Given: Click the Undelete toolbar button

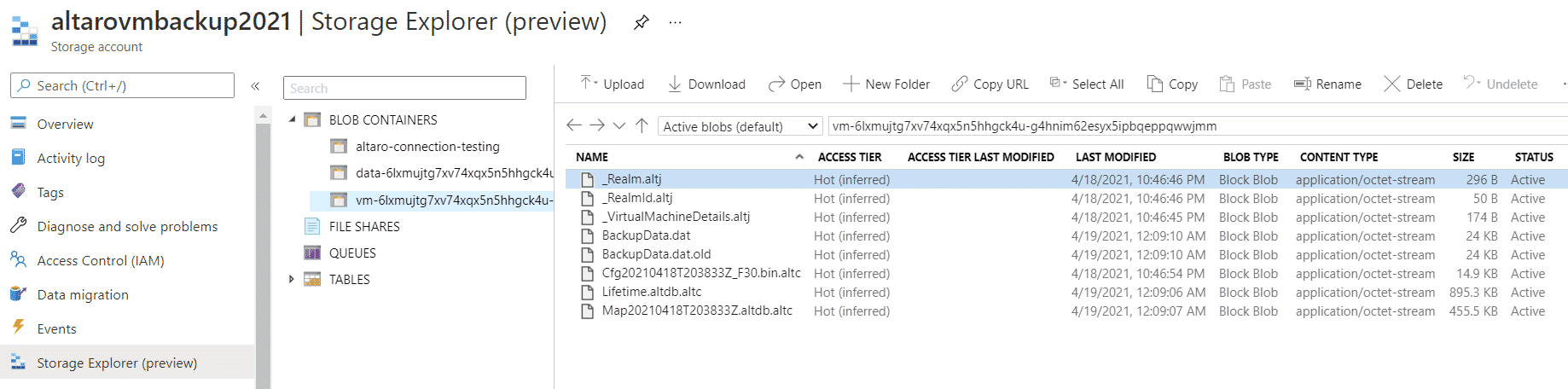Looking at the screenshot, I should (1501, 84).
